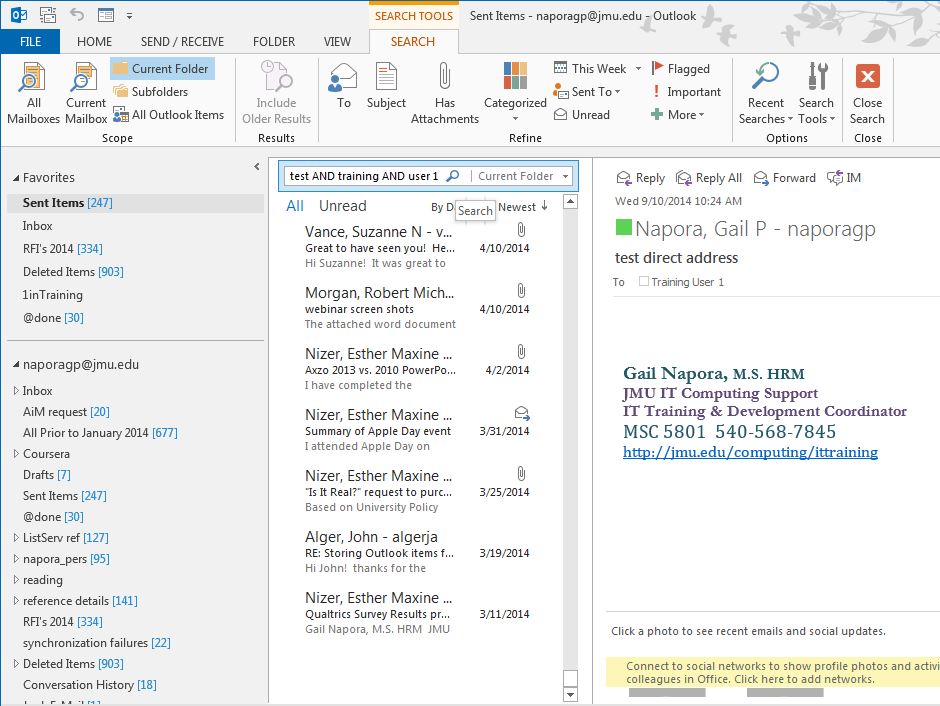
Task: Select All Outlook Items scope
Action: [x=168, y=114]
